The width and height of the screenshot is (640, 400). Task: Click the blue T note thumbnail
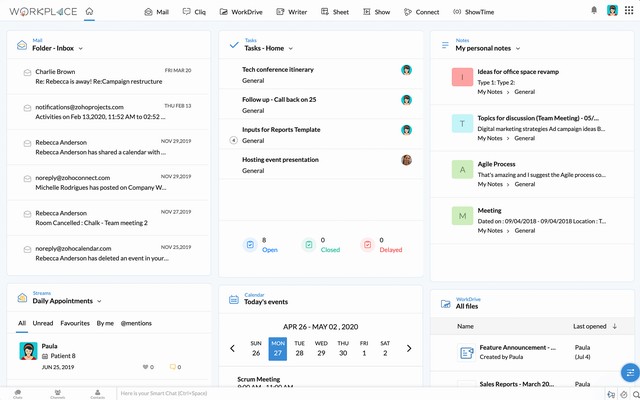pyautogui.click(x=462, y=123)
